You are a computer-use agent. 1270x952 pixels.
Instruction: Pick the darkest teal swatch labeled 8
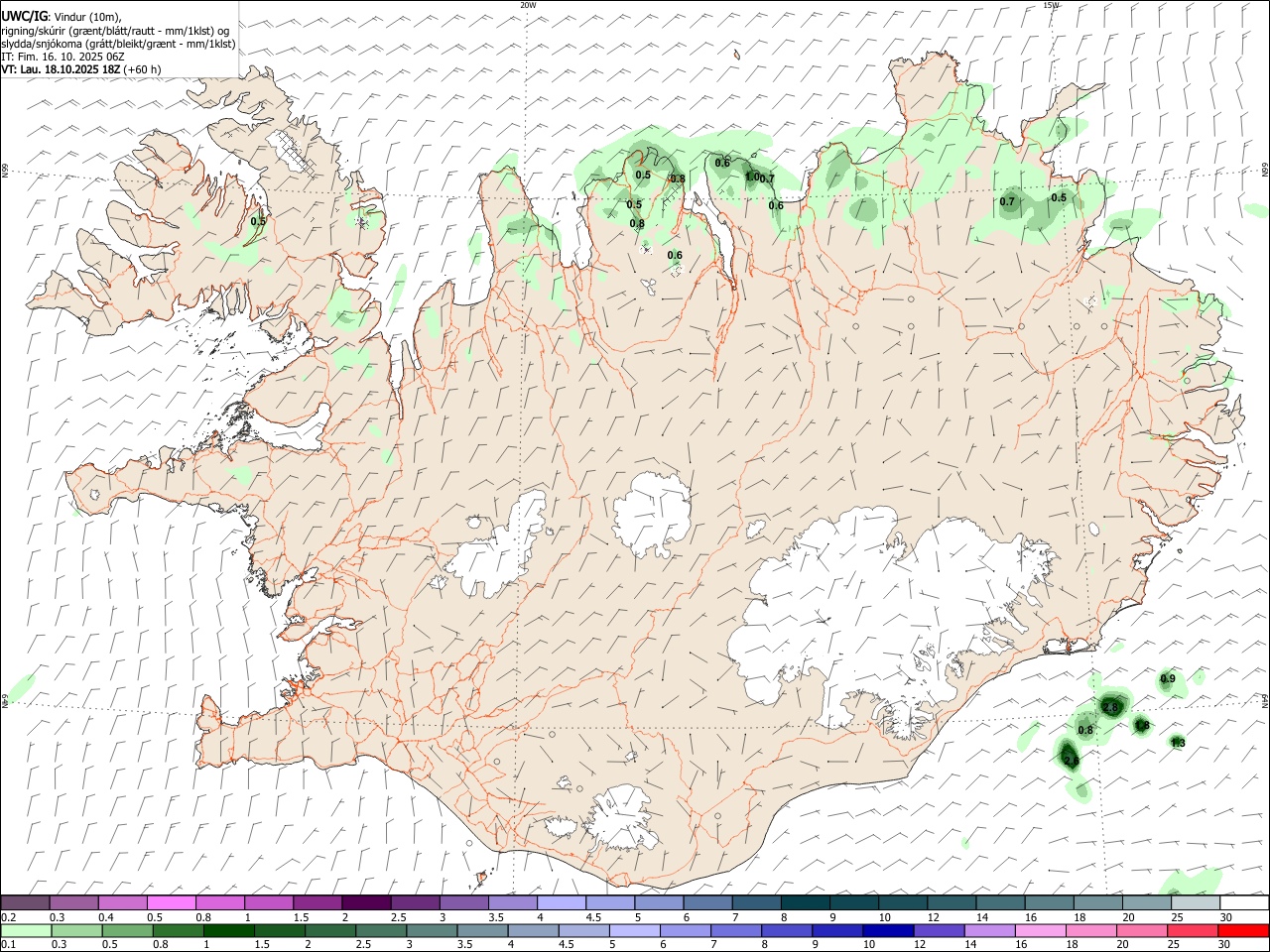805,902
